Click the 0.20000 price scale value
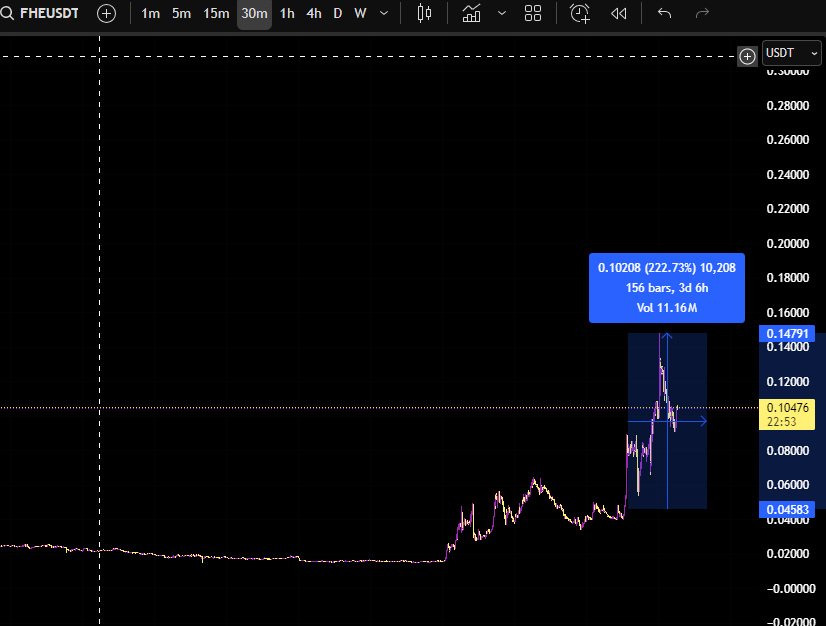Image resolution: width=826 pixels, height=626 pixels. pyautogui.click(x=788, y=243)
